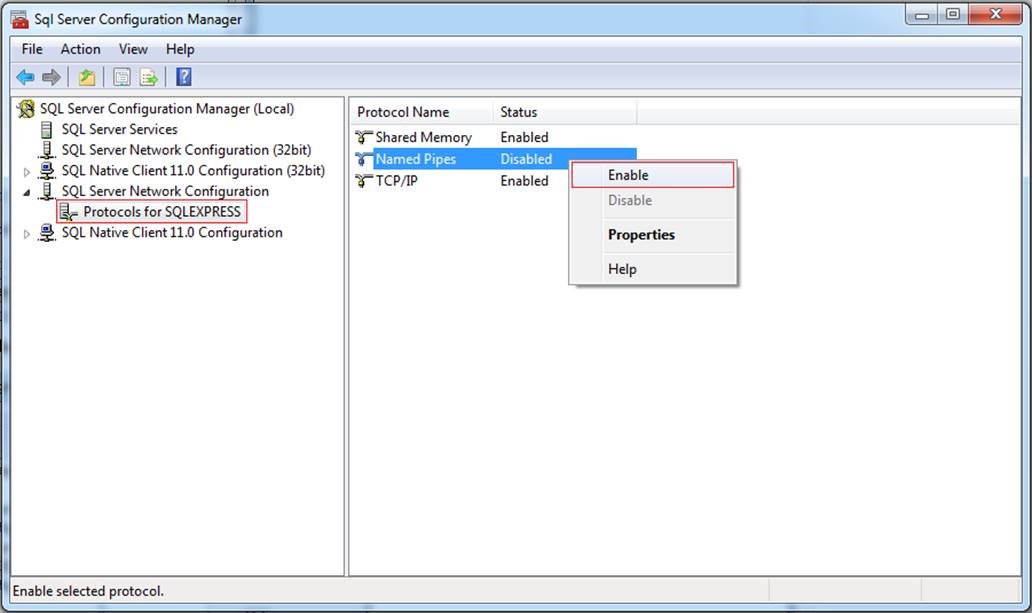Image resolution: width=1032 pixels, height=613 pixels.
Task: Select Protocols for SQLEXPRESS tree item
Action: pyautogui.click(x=162, y=212)
